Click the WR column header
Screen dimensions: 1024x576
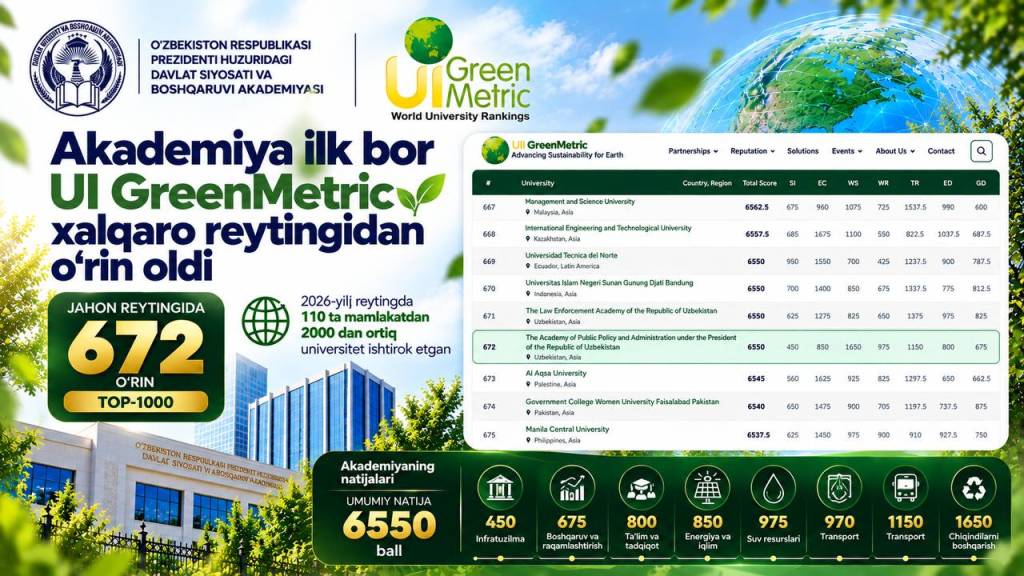(883, 184)
